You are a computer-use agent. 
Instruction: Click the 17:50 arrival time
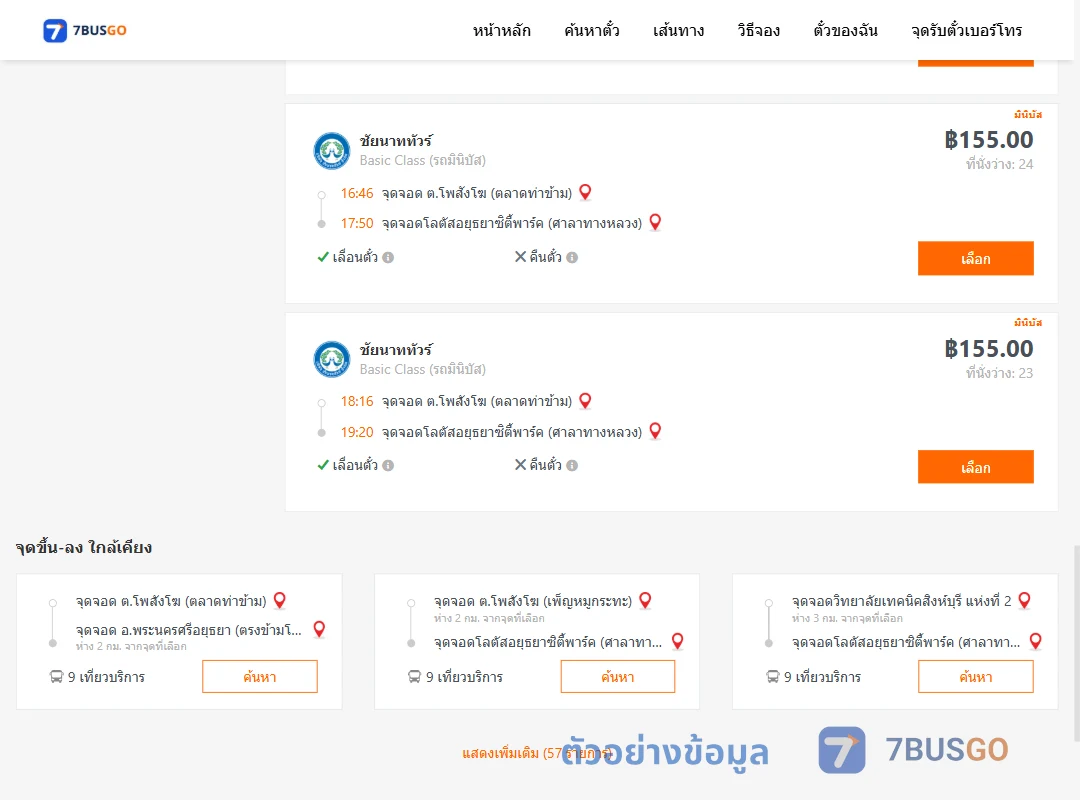[x=357, y=223]
